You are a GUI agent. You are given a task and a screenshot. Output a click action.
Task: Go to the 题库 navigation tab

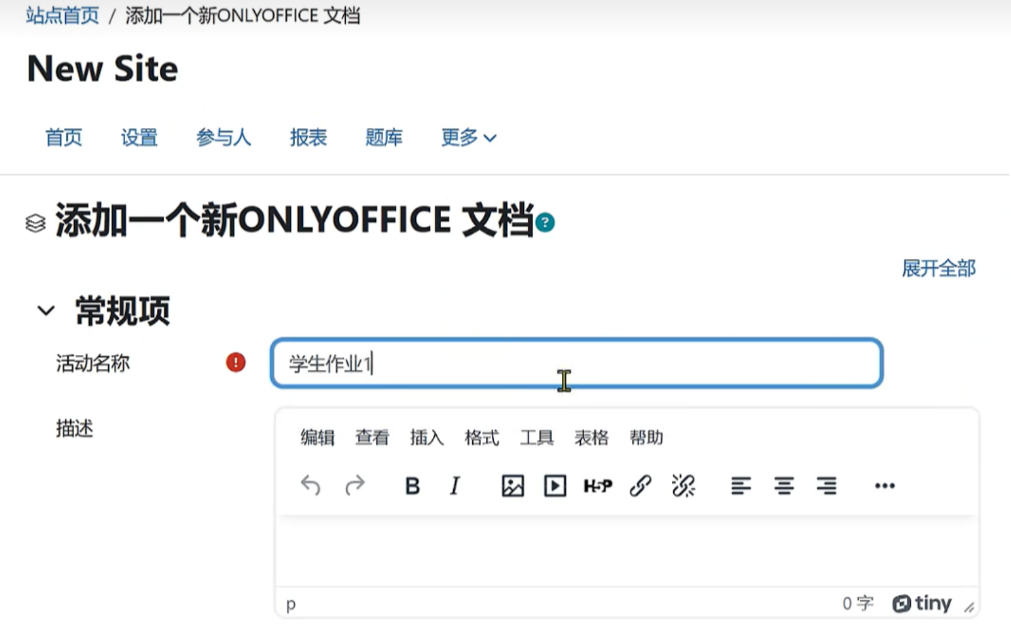[384, 137]
